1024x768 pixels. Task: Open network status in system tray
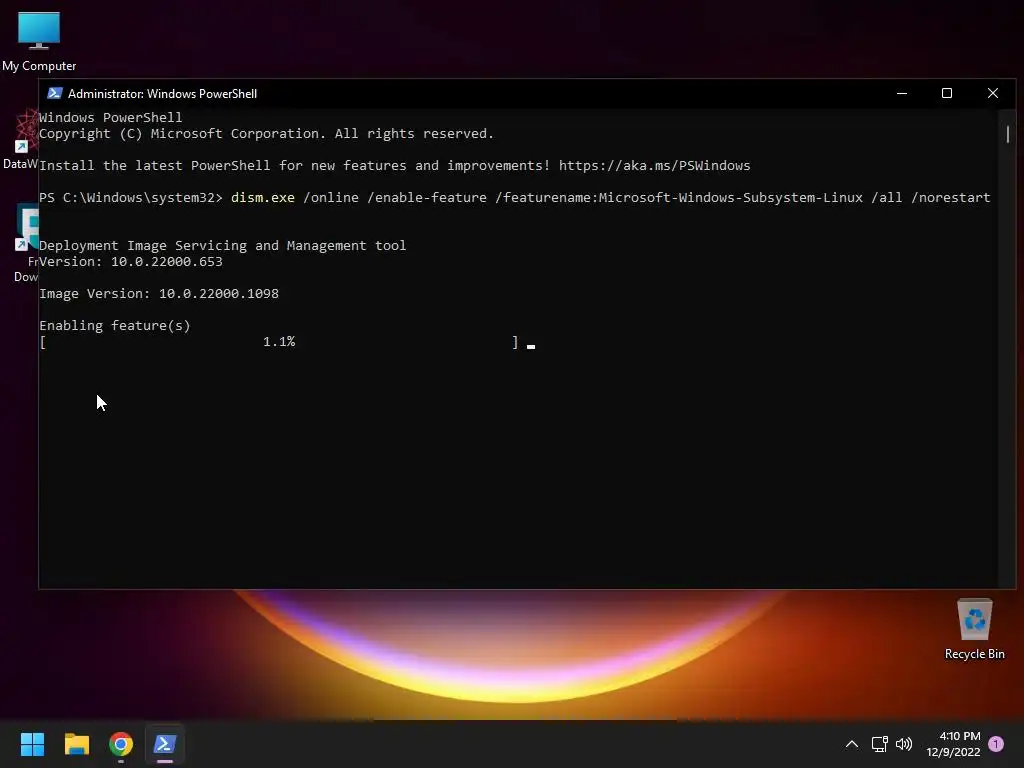(879, 744)
